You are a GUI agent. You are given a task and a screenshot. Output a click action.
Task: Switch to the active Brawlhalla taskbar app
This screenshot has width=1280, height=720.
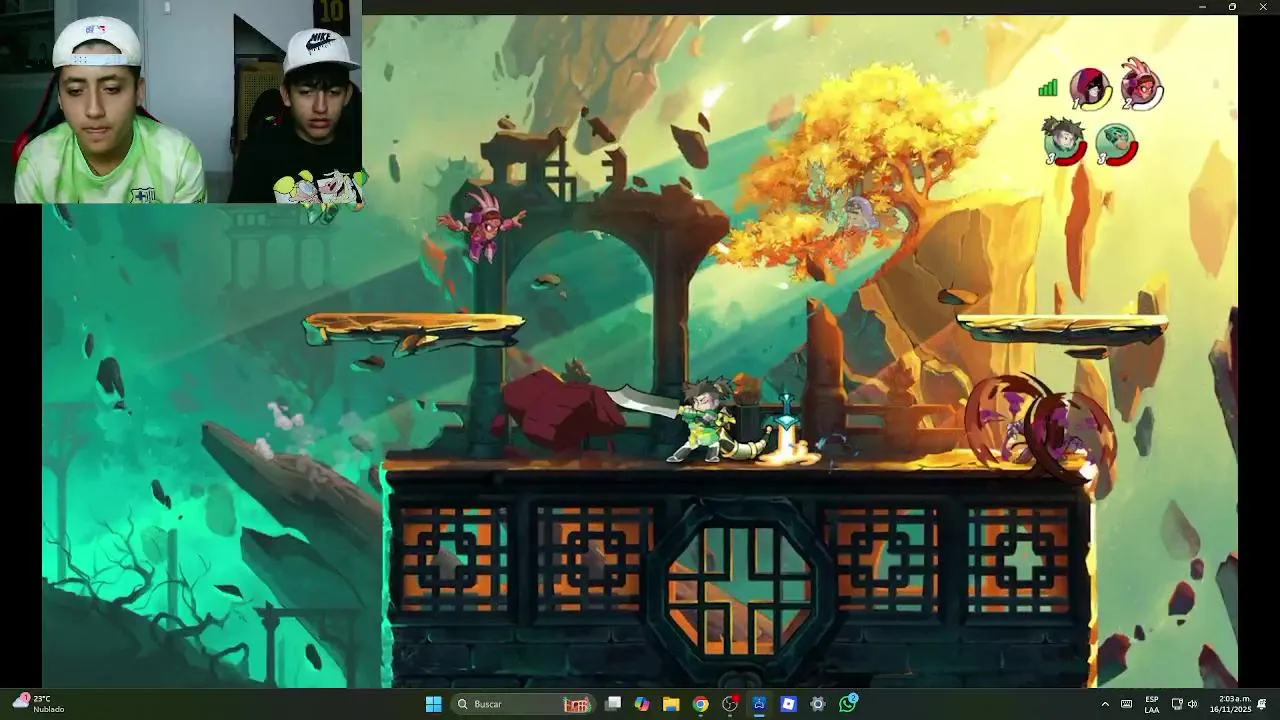[x=759, y=704]
